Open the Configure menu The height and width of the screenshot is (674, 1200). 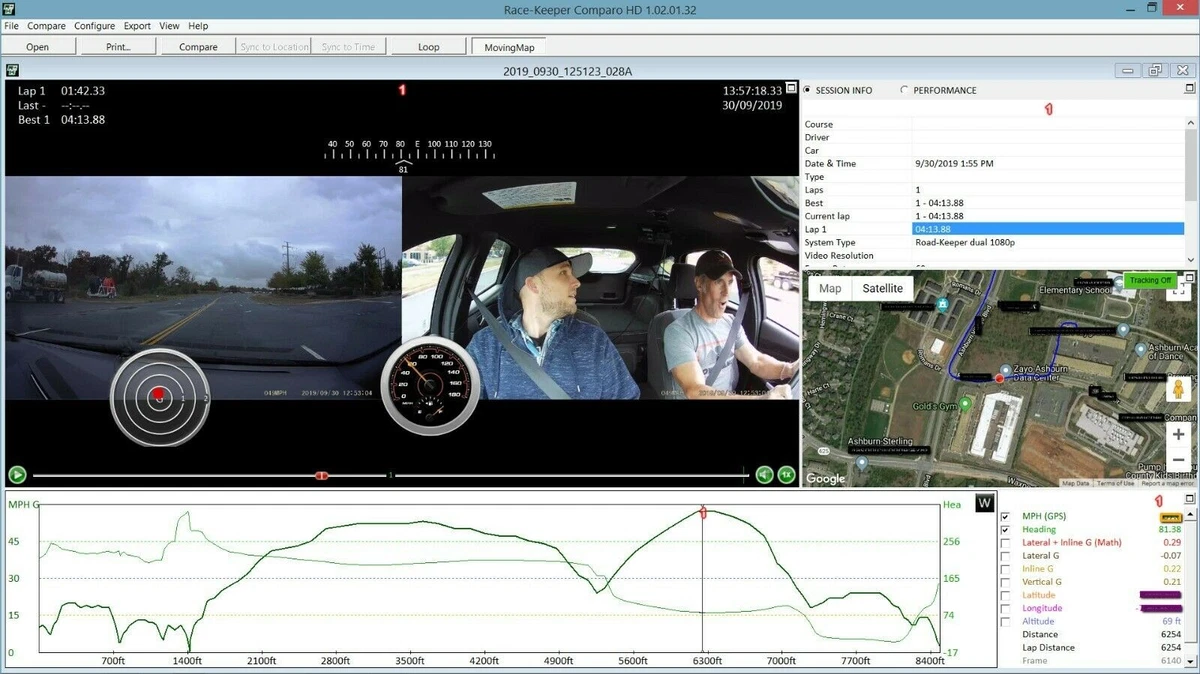94,25
